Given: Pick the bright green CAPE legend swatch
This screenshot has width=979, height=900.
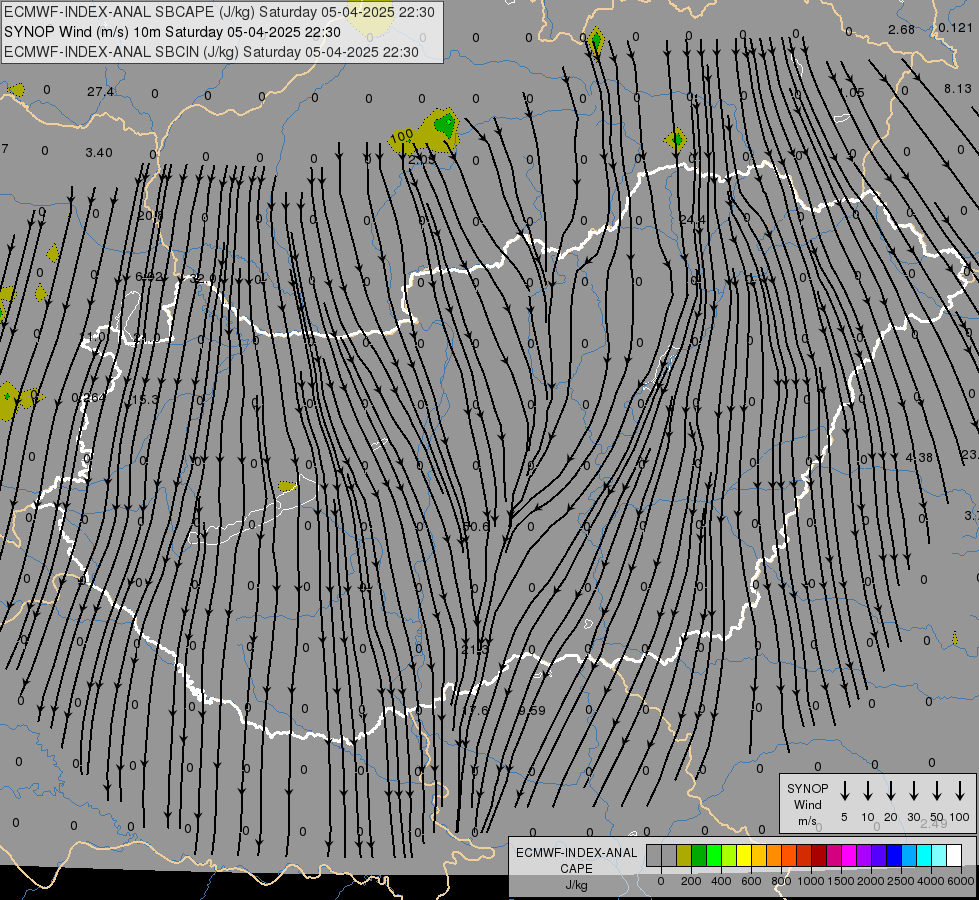Looking at the screenshot, I should point(714,855).
